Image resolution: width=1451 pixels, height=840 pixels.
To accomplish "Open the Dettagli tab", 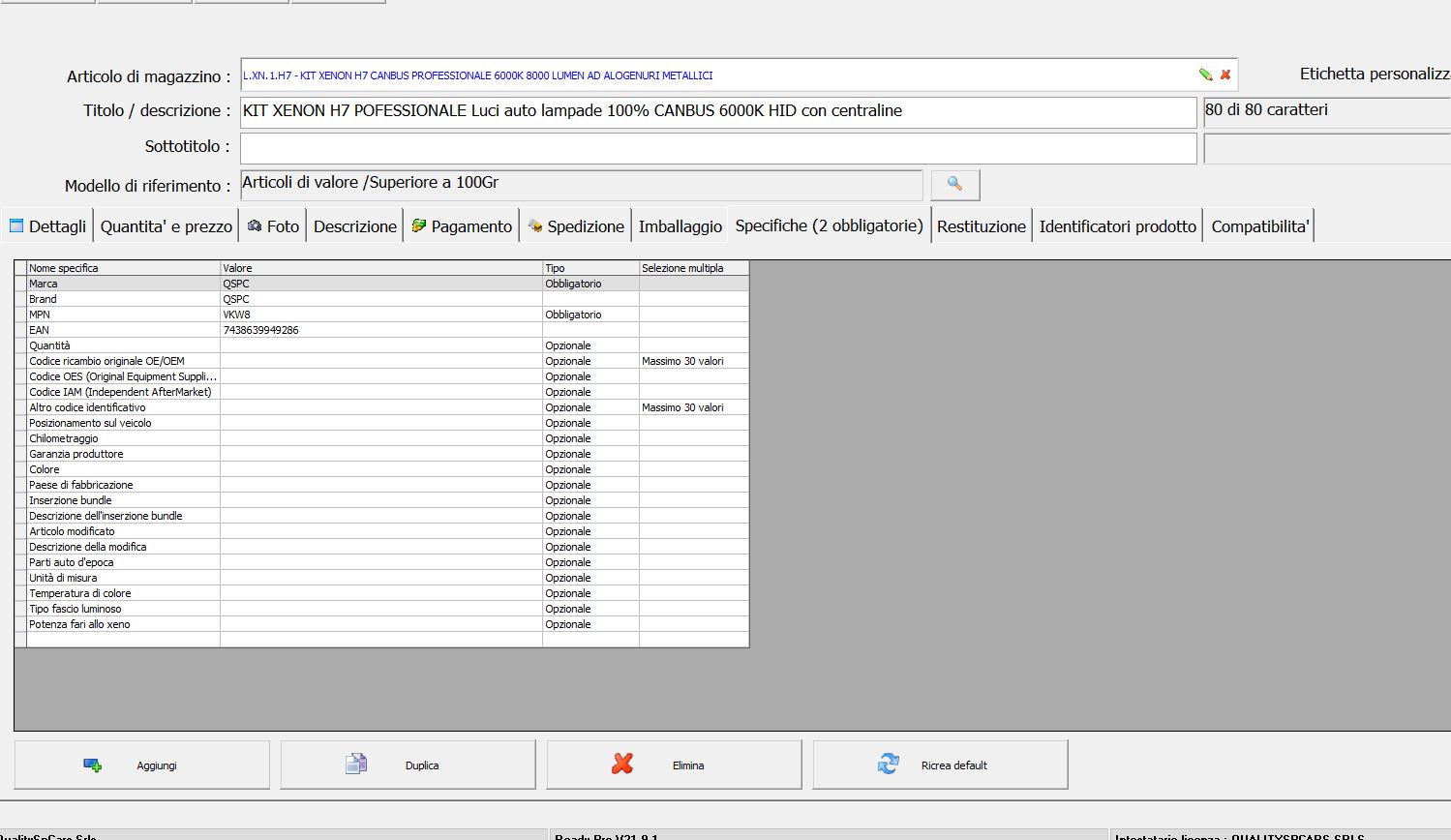I will 47,226.
